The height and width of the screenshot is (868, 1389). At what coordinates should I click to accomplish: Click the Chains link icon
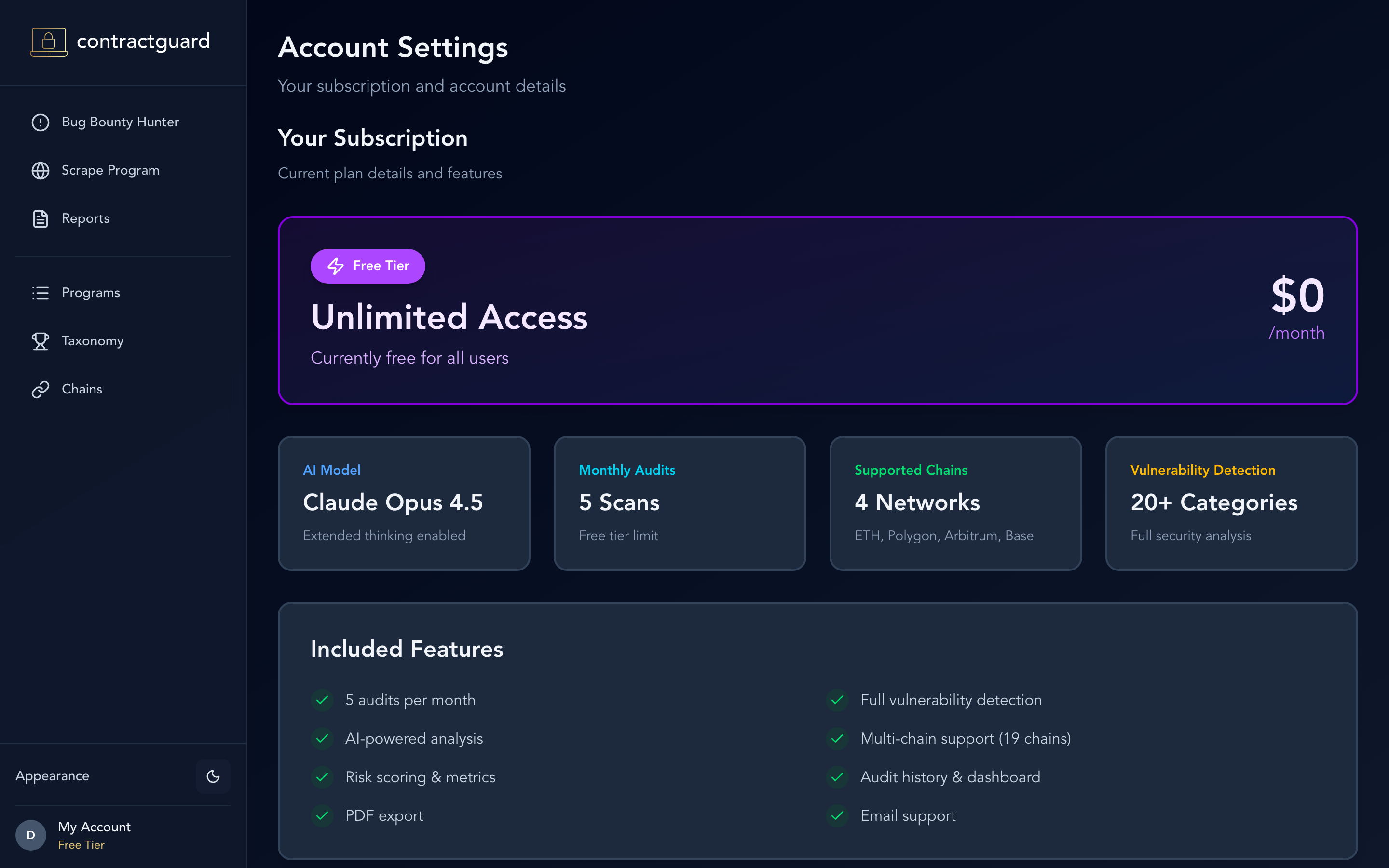40,389
